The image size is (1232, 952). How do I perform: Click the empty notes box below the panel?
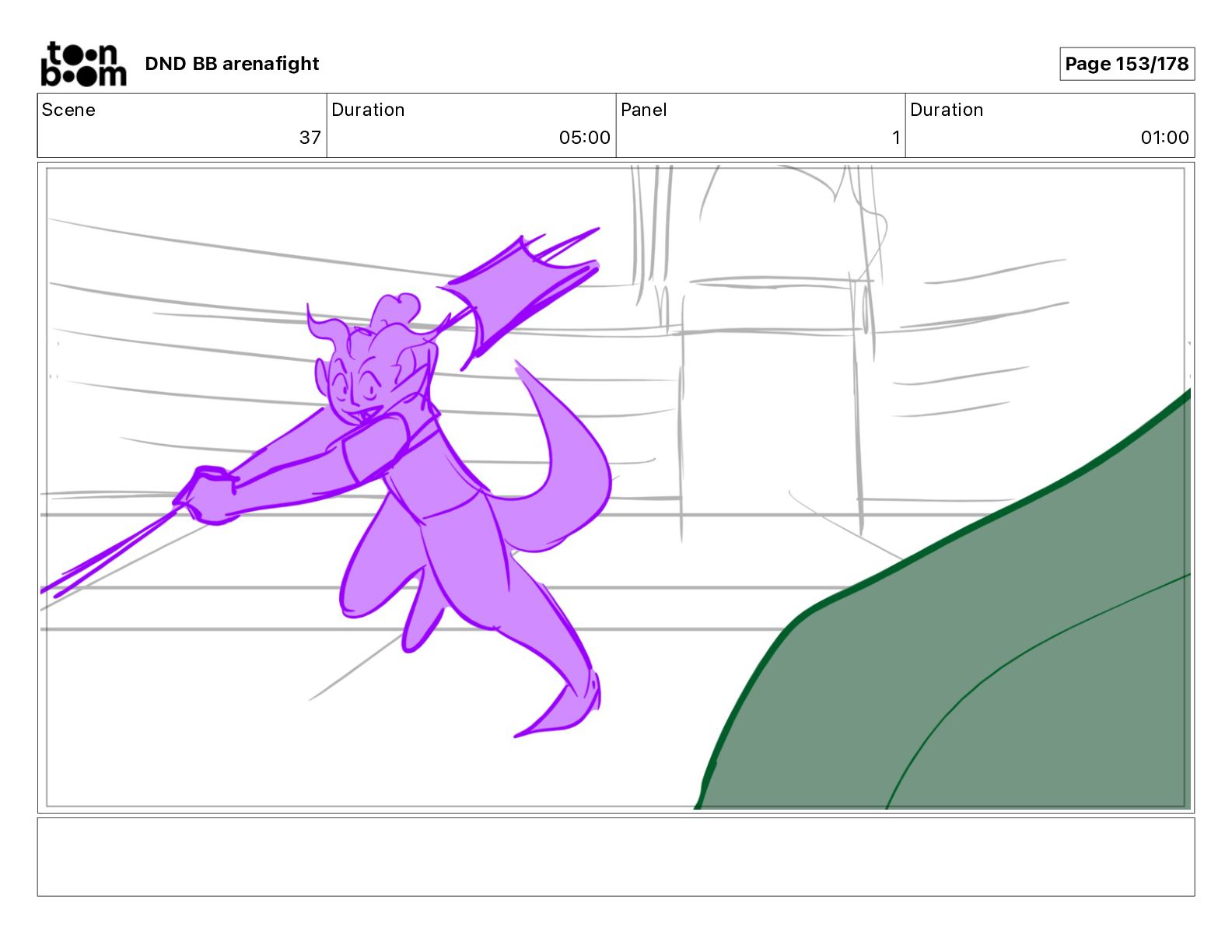coord(616,856)
